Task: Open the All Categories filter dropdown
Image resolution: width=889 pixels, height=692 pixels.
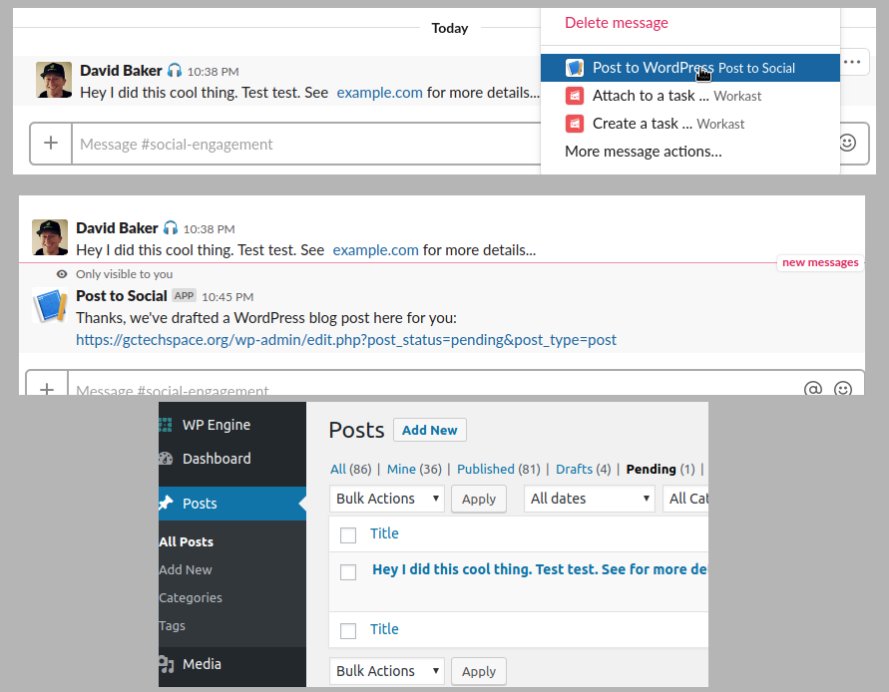Action: pos(685,499)
